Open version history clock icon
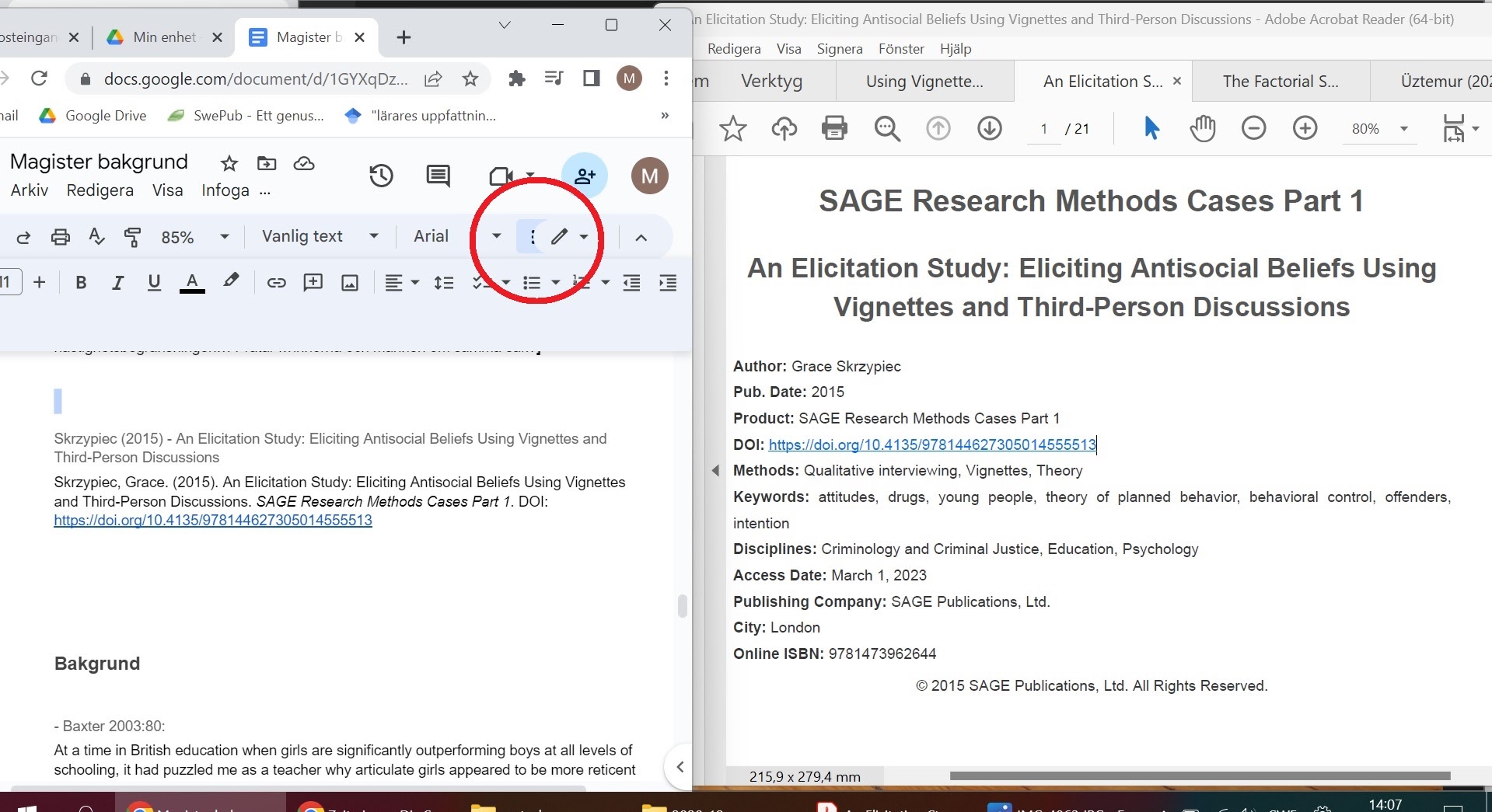The image size is (1492, 812). tap(381, 176)
